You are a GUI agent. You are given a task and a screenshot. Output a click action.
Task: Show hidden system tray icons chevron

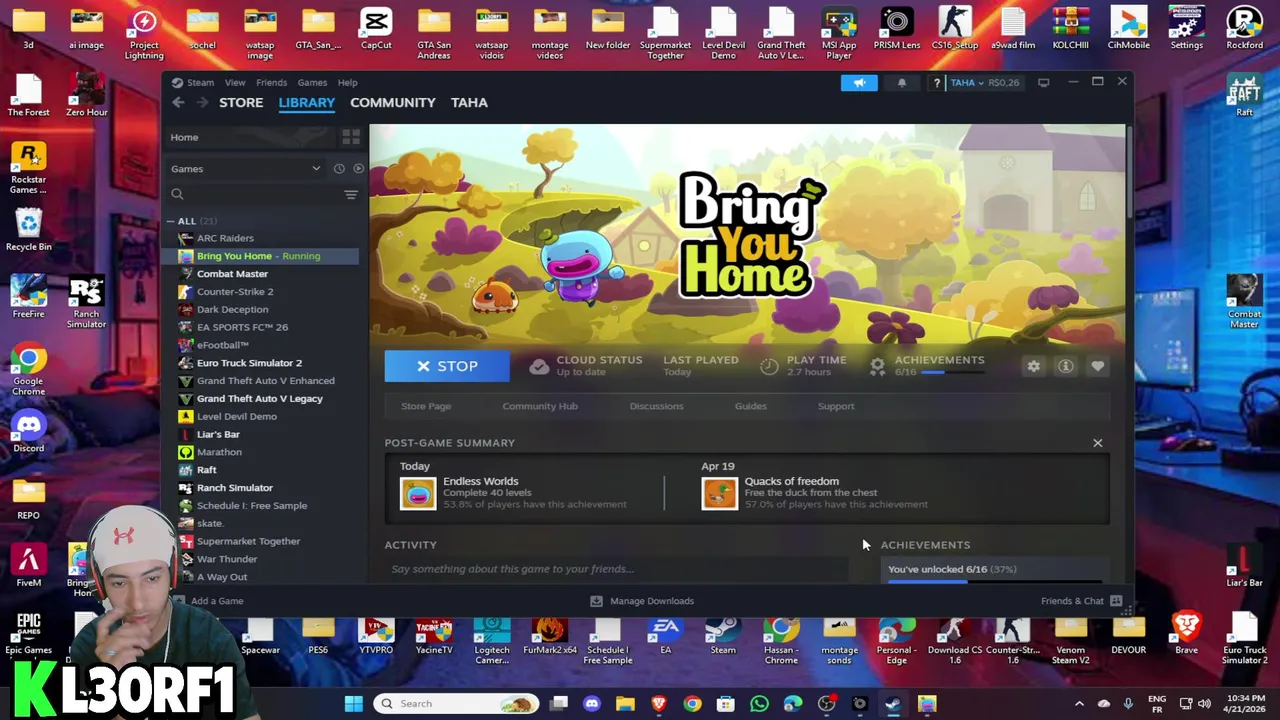1079,703
